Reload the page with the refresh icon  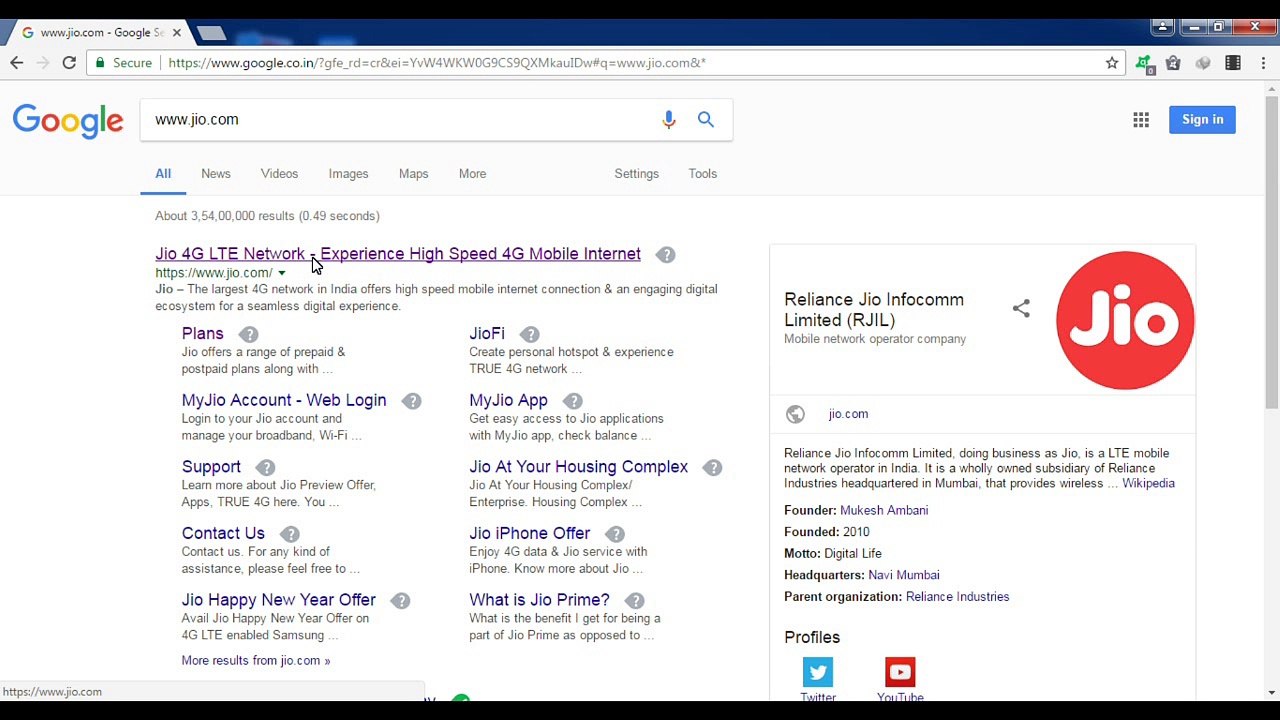point(69,62)
